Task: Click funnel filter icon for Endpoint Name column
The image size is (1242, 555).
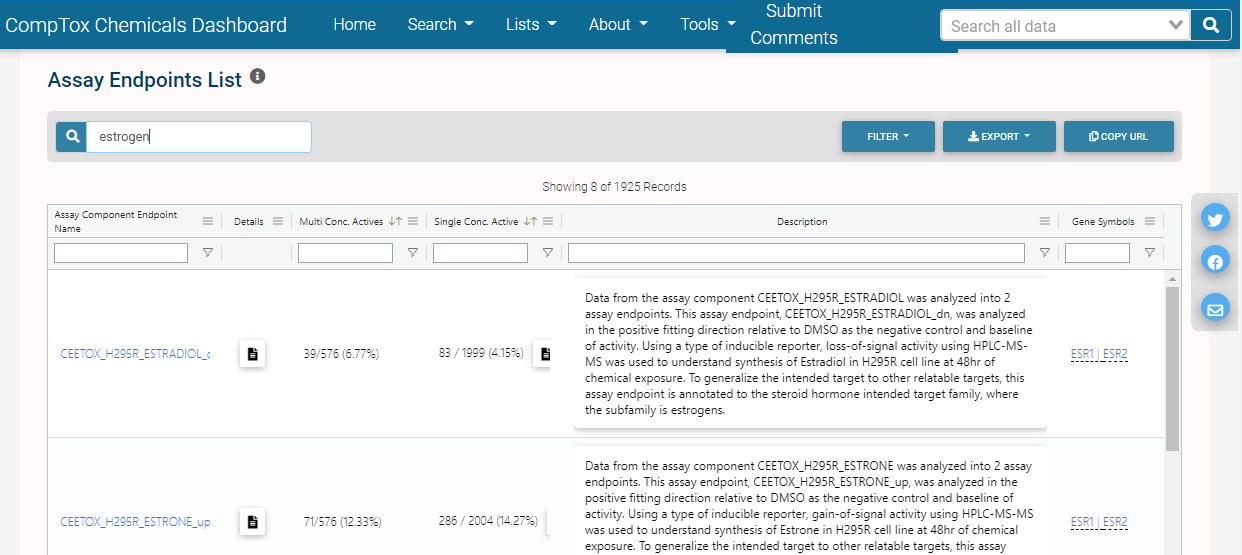Action: click(208, 253)
